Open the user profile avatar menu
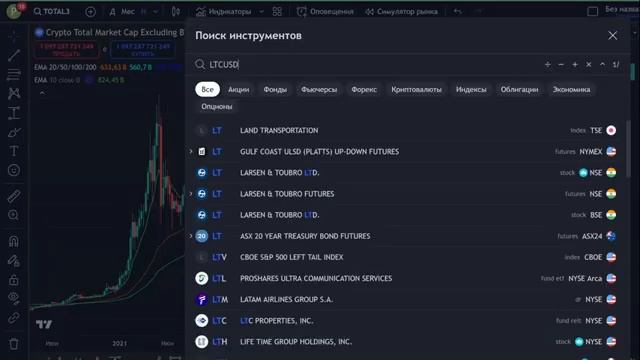The width and height of the screenshot is (640, 360). pyautogui.click(x=14, y=11)
